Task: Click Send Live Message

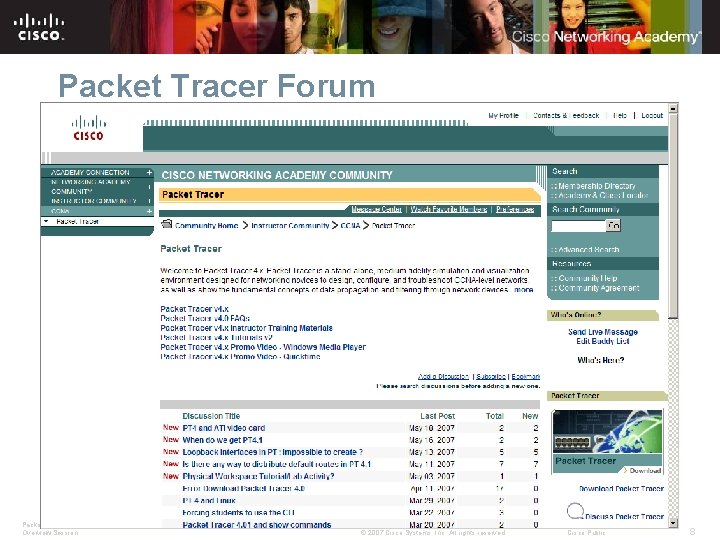Action: (602, 332)
